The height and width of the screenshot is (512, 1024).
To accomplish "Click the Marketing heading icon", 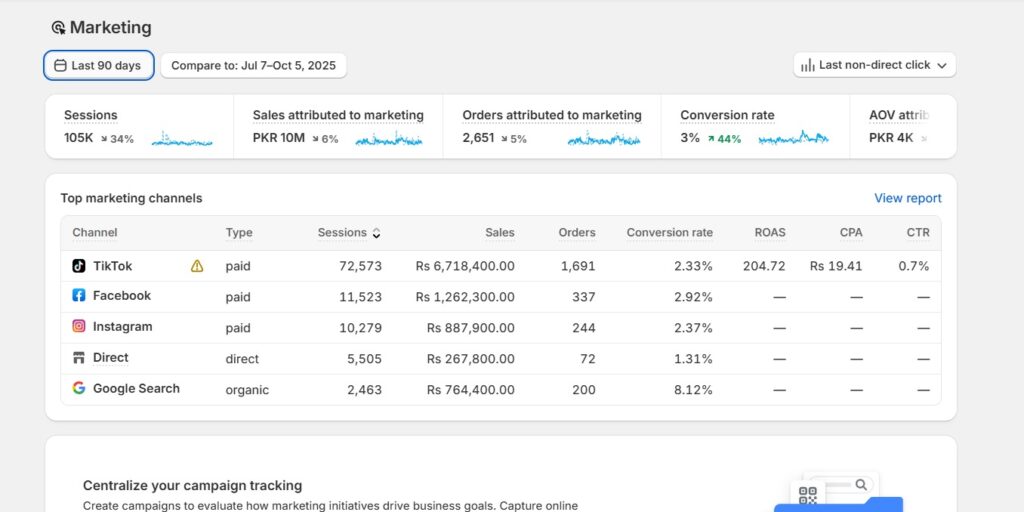I will [x=58, y=28].
